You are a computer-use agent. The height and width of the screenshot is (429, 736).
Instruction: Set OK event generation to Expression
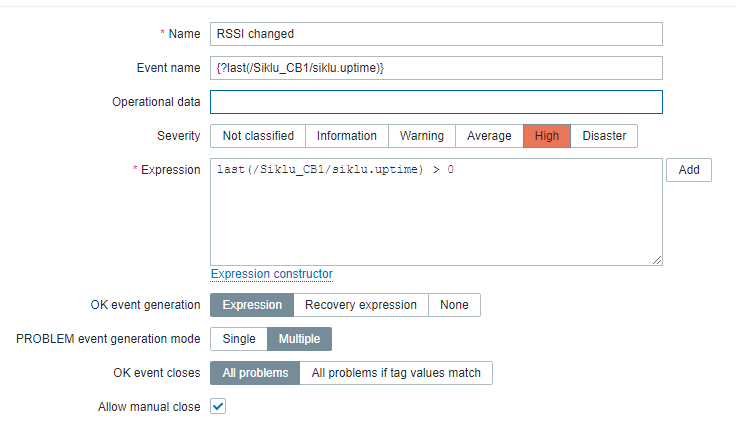tap(252, 305)
